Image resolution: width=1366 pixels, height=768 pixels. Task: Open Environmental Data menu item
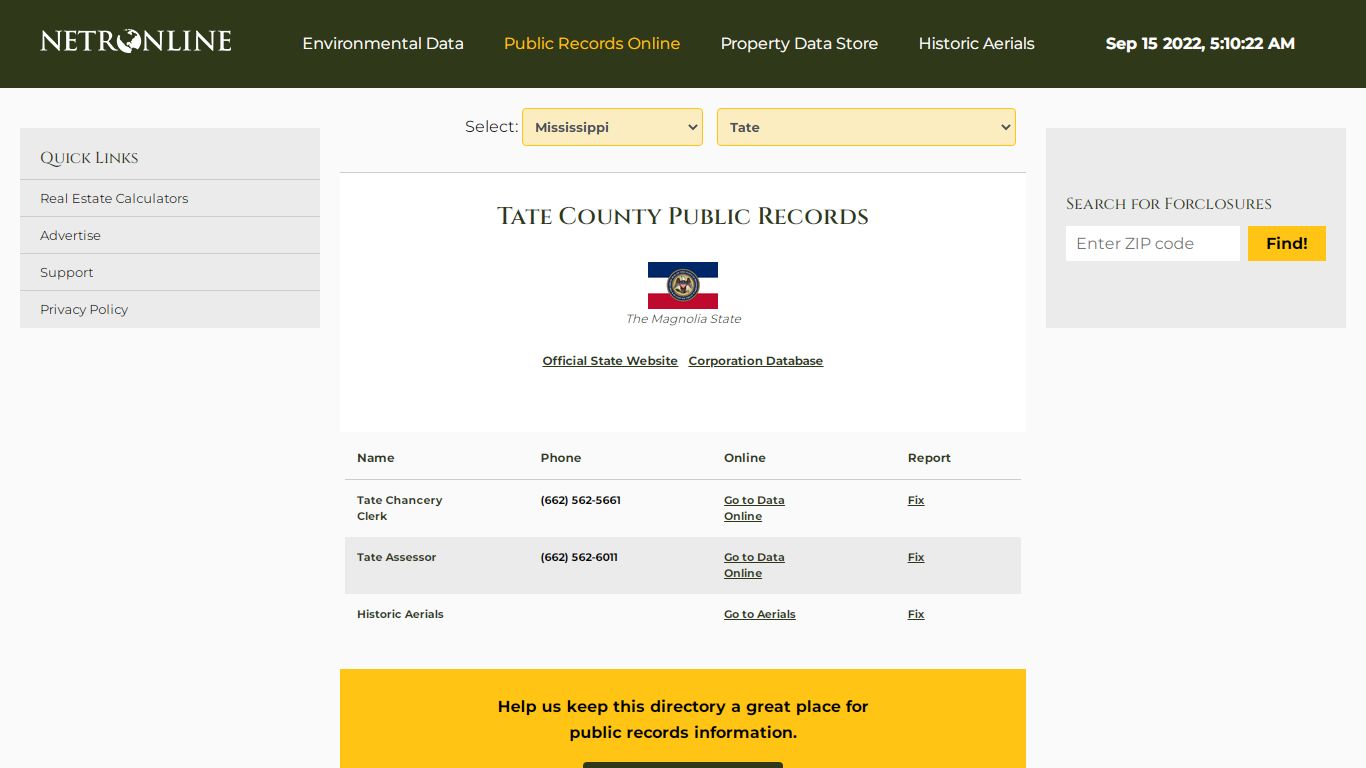[383, 44]
